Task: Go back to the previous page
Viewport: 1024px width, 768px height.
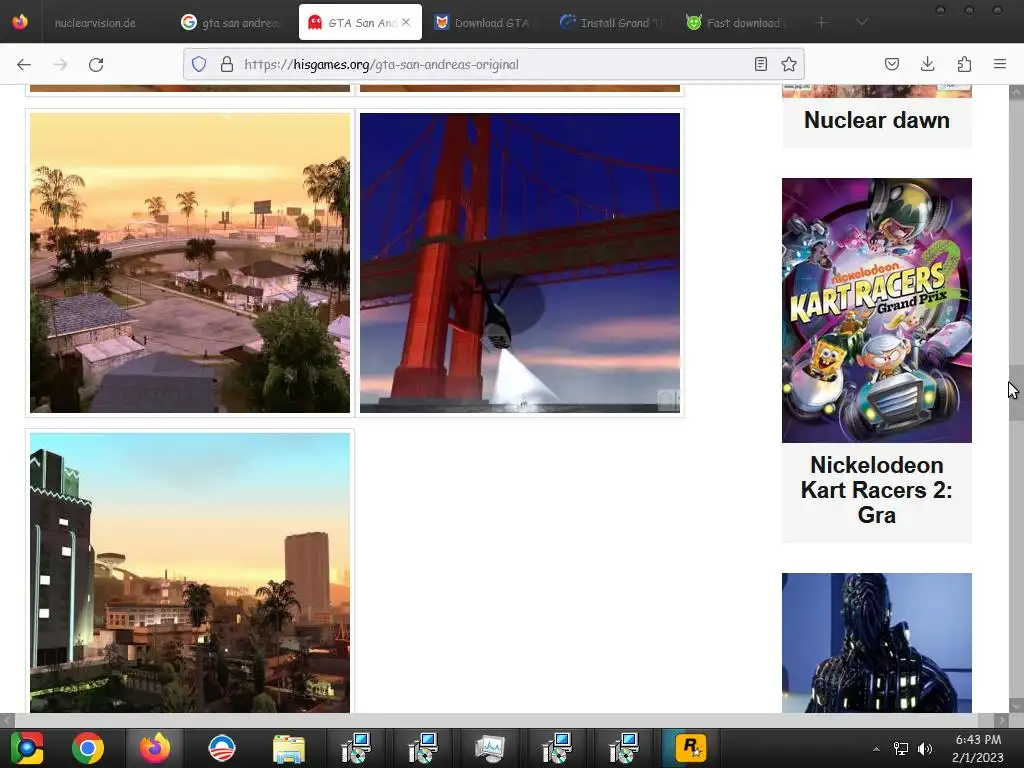Action: click(x=24, y=64)
